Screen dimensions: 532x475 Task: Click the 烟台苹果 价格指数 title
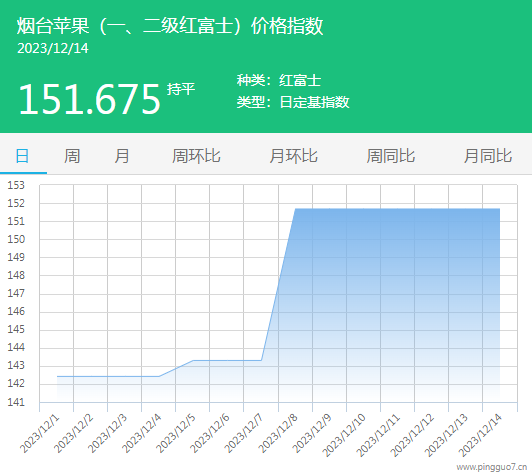[170, 26]
